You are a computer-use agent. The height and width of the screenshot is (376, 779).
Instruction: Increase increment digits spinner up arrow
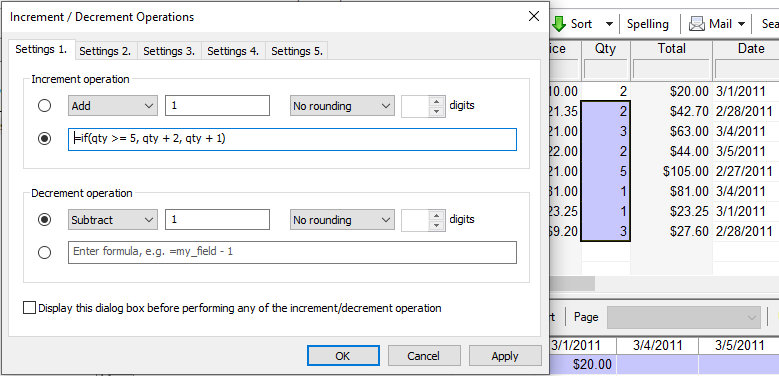pos(436,101)
